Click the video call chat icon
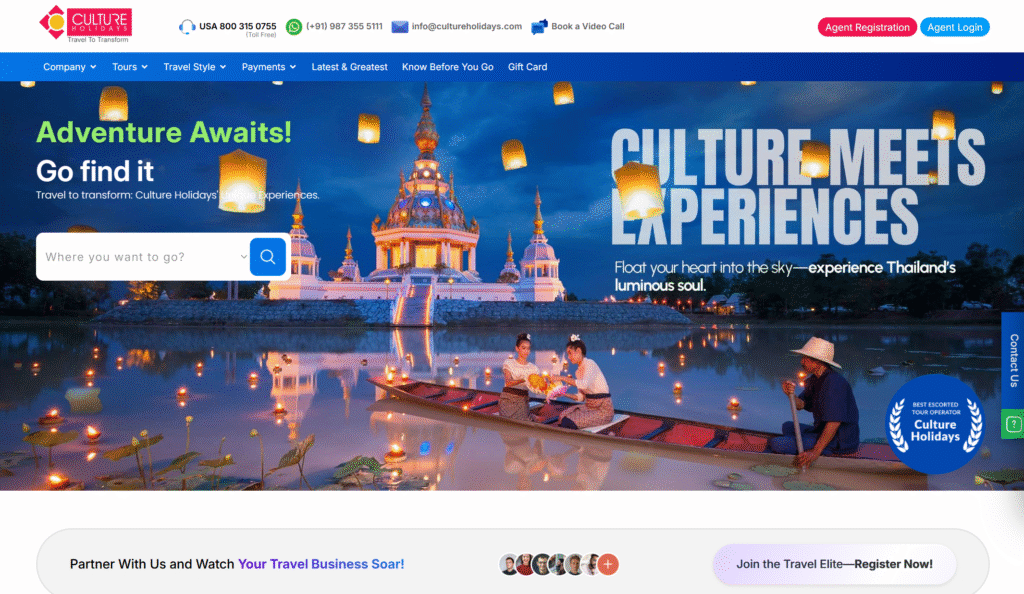1024x594 pixels. pyautogui.click(x=540, y=27)
